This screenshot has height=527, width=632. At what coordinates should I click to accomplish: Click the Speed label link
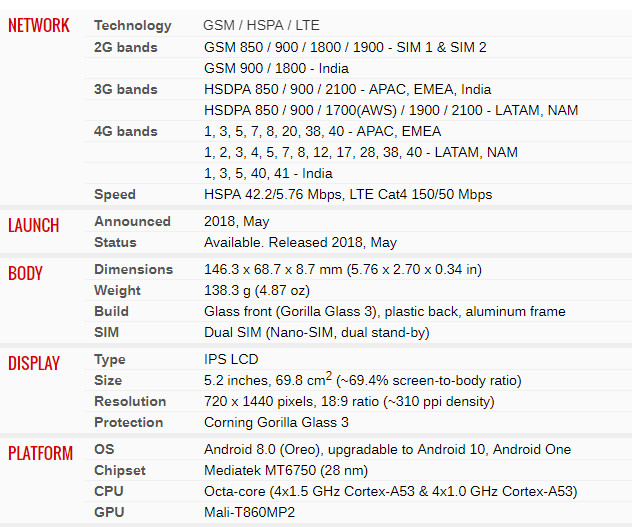pyautogui.click(x=115, y=194)
